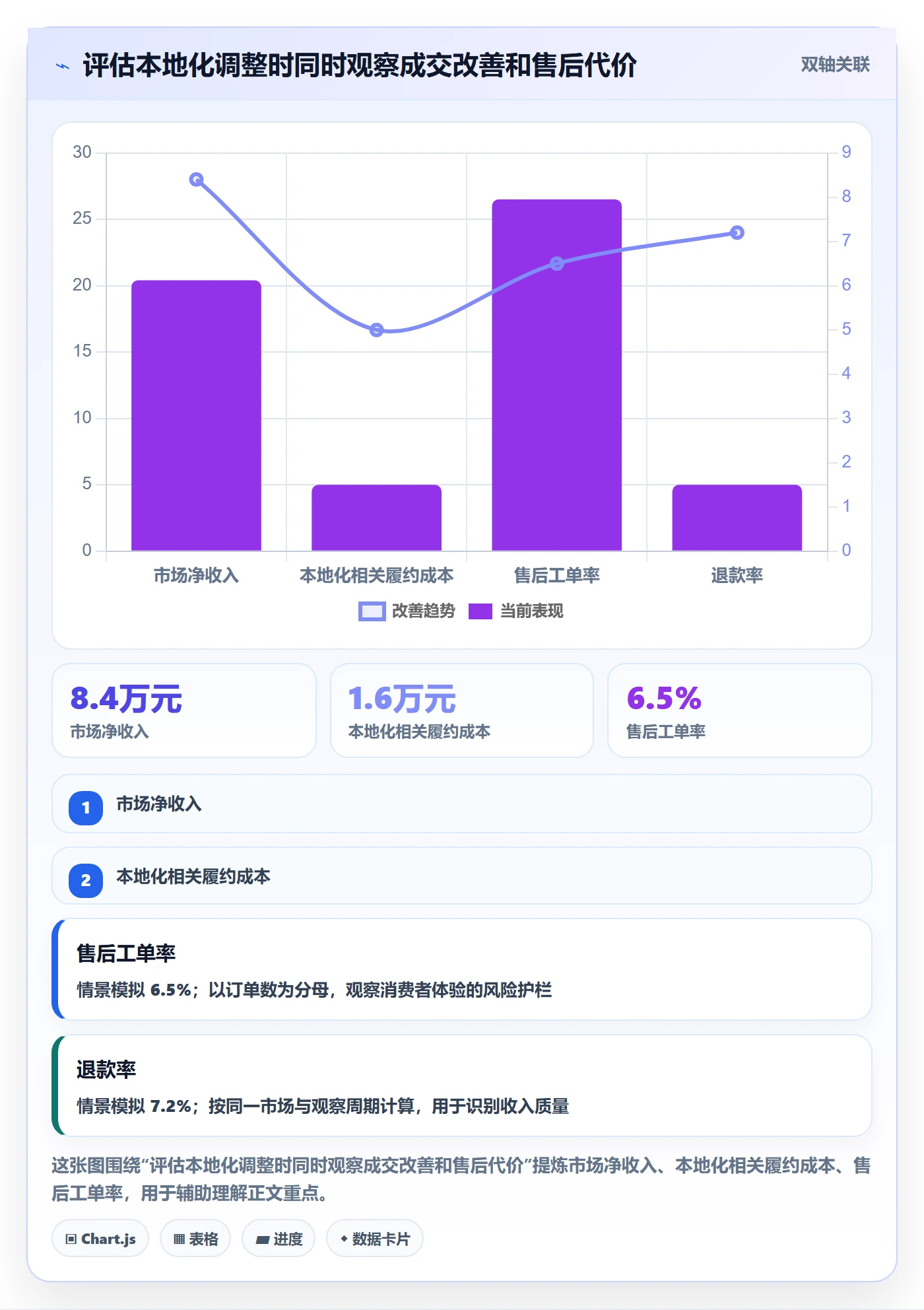Image resolution: width=924 pixels, height=1310 pixels.
Task: Click the x-axis label 市场净收入
Action: [x=196, y=576]
